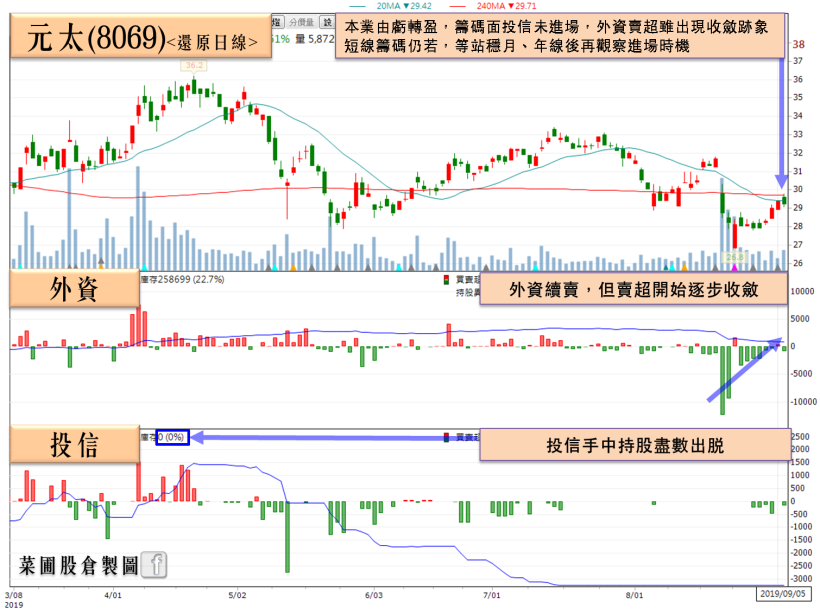The height and width of the screenshot is (609, 820).
Task: Click the 庫存258699 (22.7%) foreign holdings text
Action: point(182,280)
